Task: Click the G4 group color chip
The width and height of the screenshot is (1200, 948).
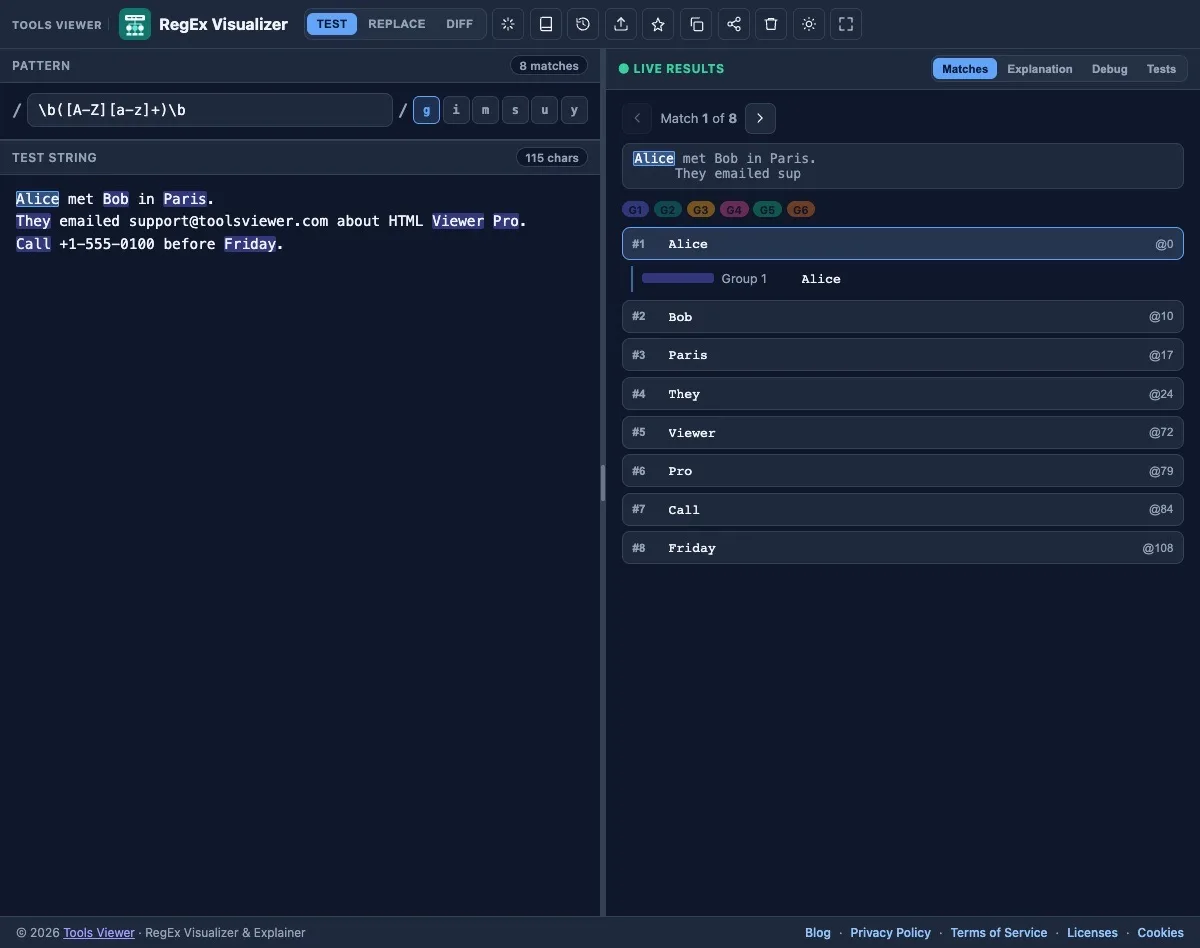Action: pyautogui.click(x=734, y=210)
